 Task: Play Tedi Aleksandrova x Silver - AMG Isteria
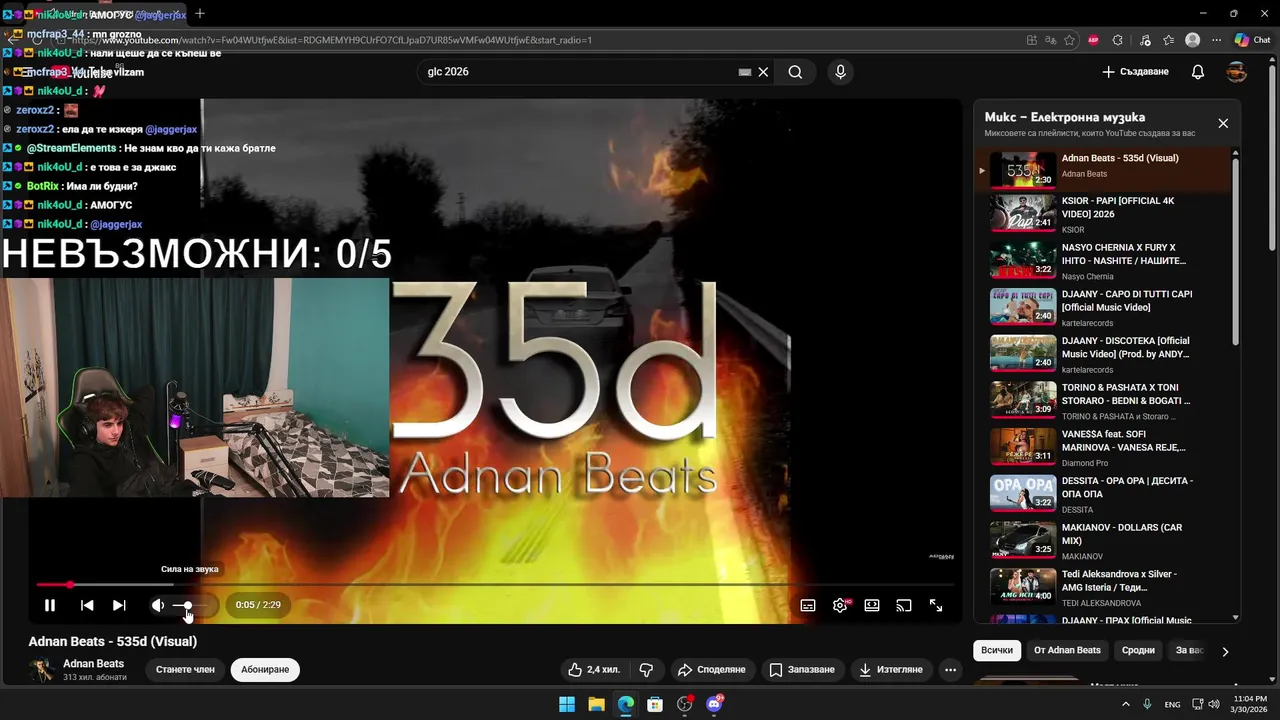[1102, 589]
